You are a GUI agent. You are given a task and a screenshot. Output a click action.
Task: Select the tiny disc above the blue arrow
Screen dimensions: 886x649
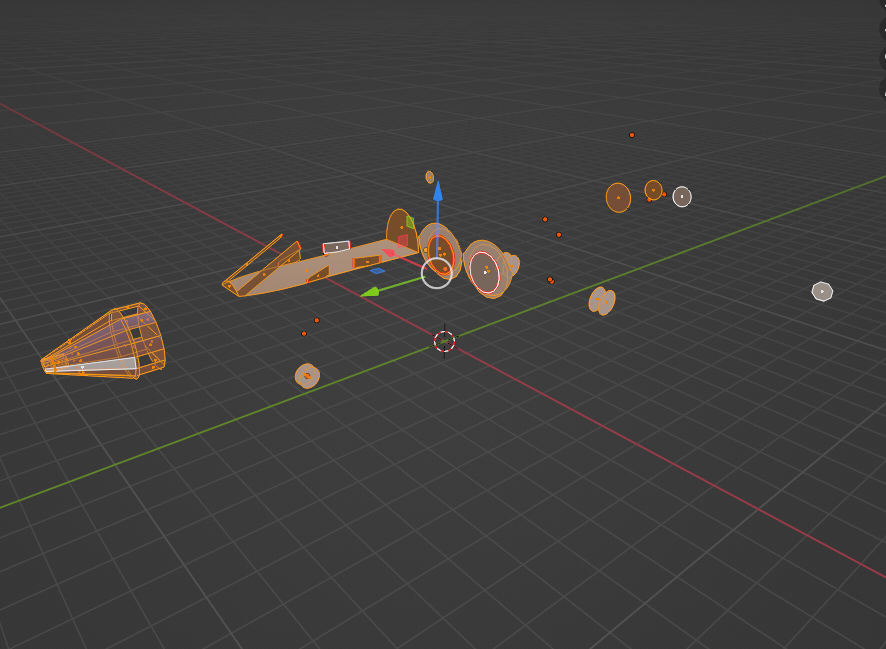(x=429, y=177)
